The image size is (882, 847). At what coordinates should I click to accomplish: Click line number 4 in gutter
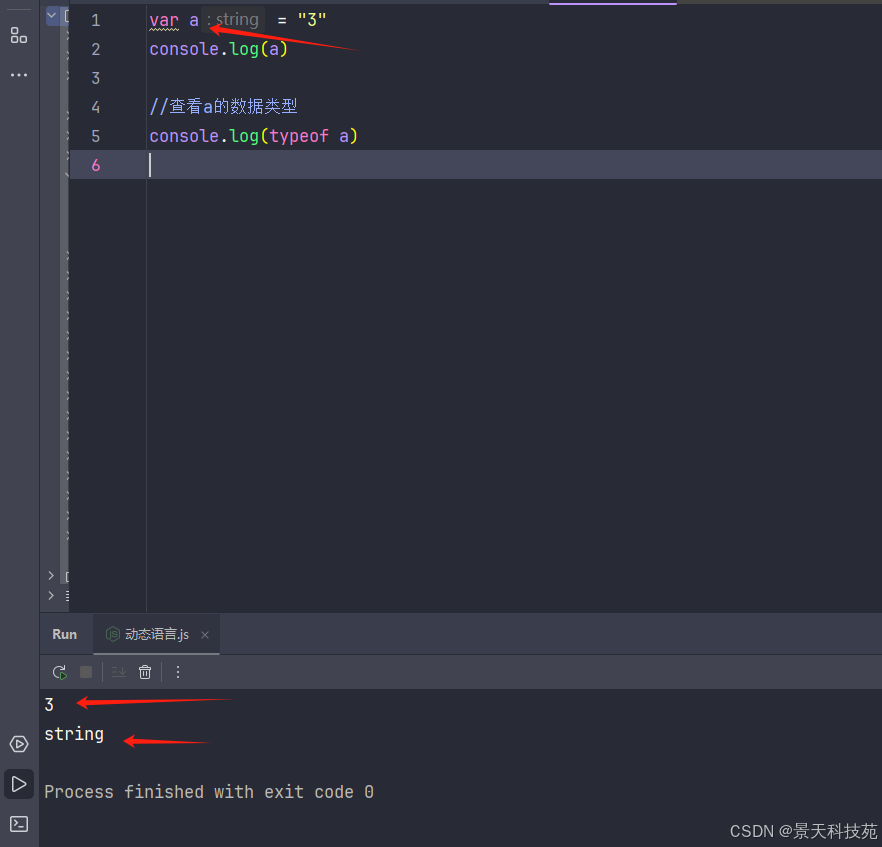pos(96,107)
